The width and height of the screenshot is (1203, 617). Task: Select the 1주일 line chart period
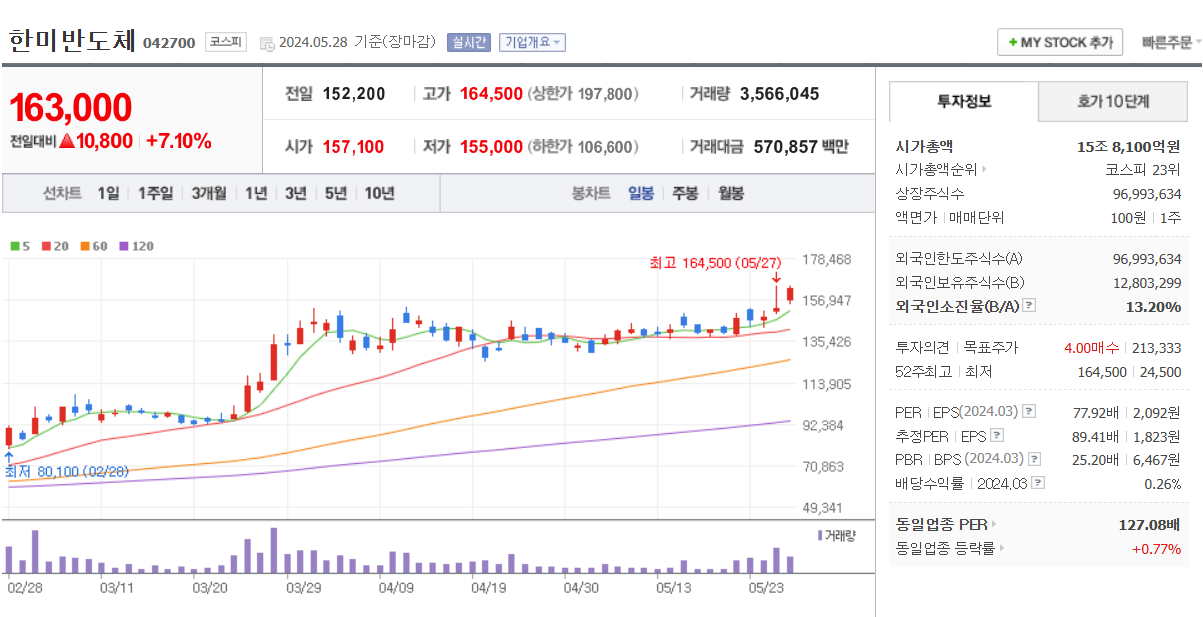(x=155, y=194)
